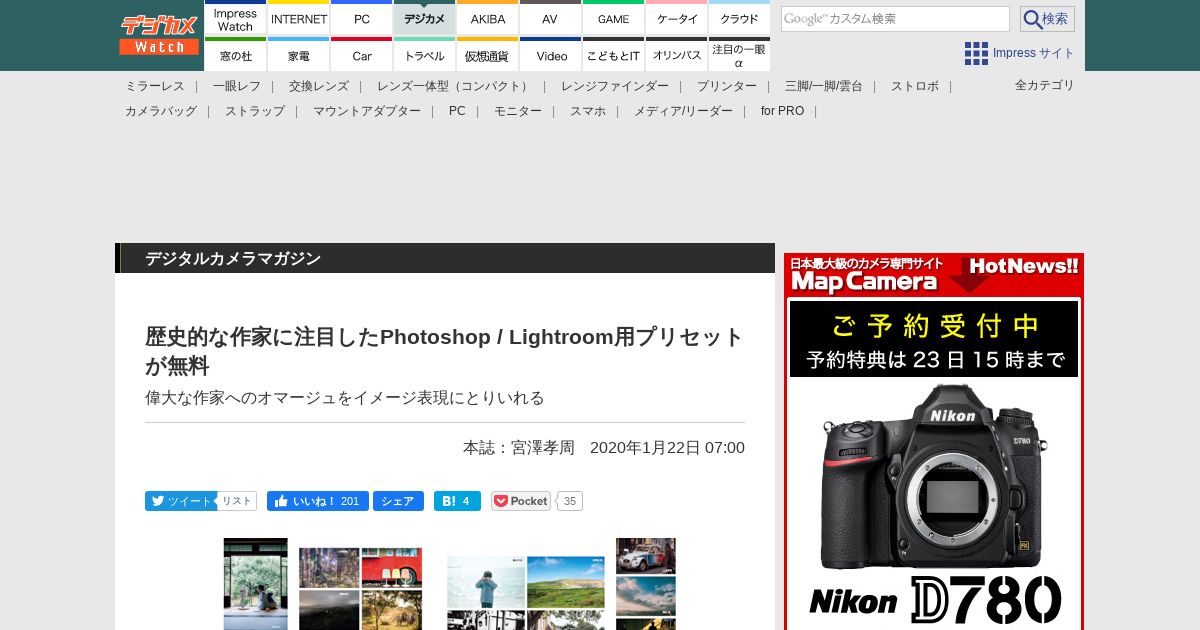Open the AKIBA tab
Viewport: 1200px width, 630px height.
[488, 18]
